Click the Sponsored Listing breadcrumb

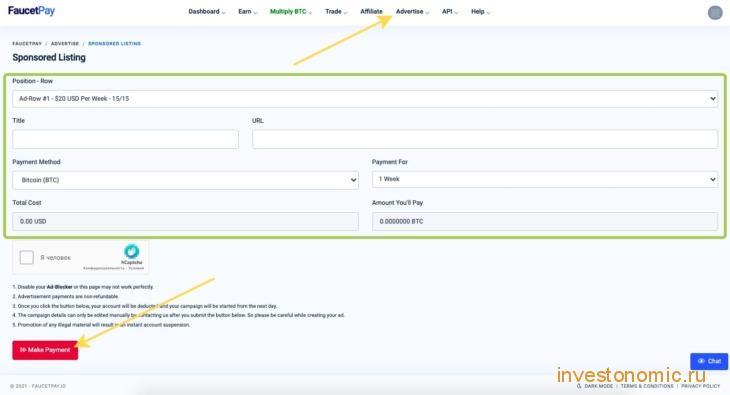115,44
